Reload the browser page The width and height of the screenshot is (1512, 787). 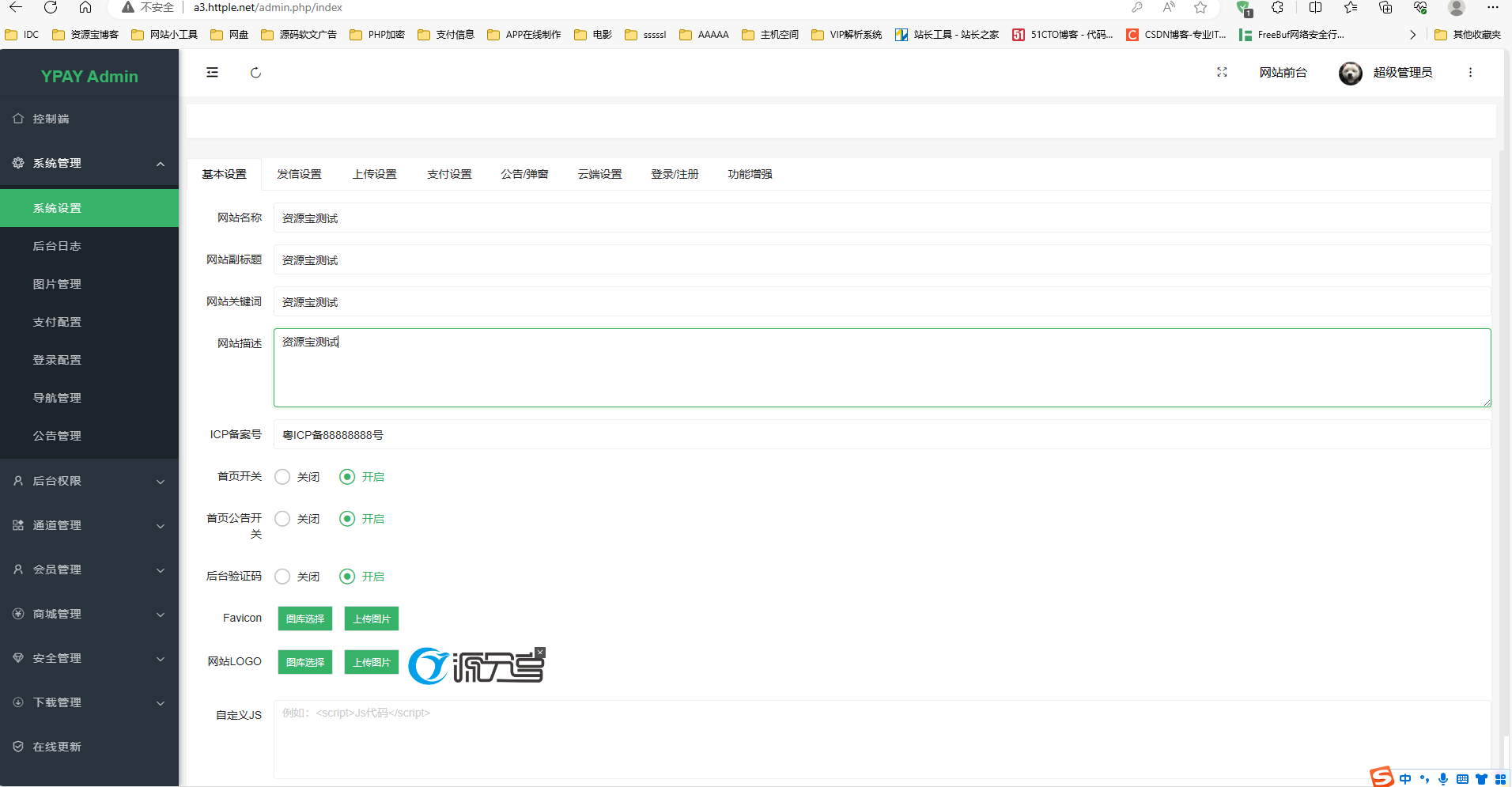[51, 7]
